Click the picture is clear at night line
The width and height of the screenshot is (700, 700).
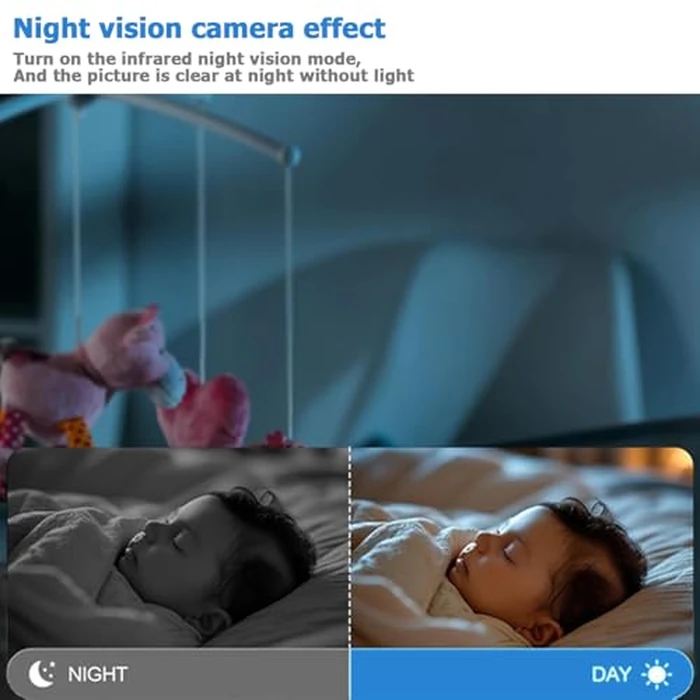[x=213, y=75]
